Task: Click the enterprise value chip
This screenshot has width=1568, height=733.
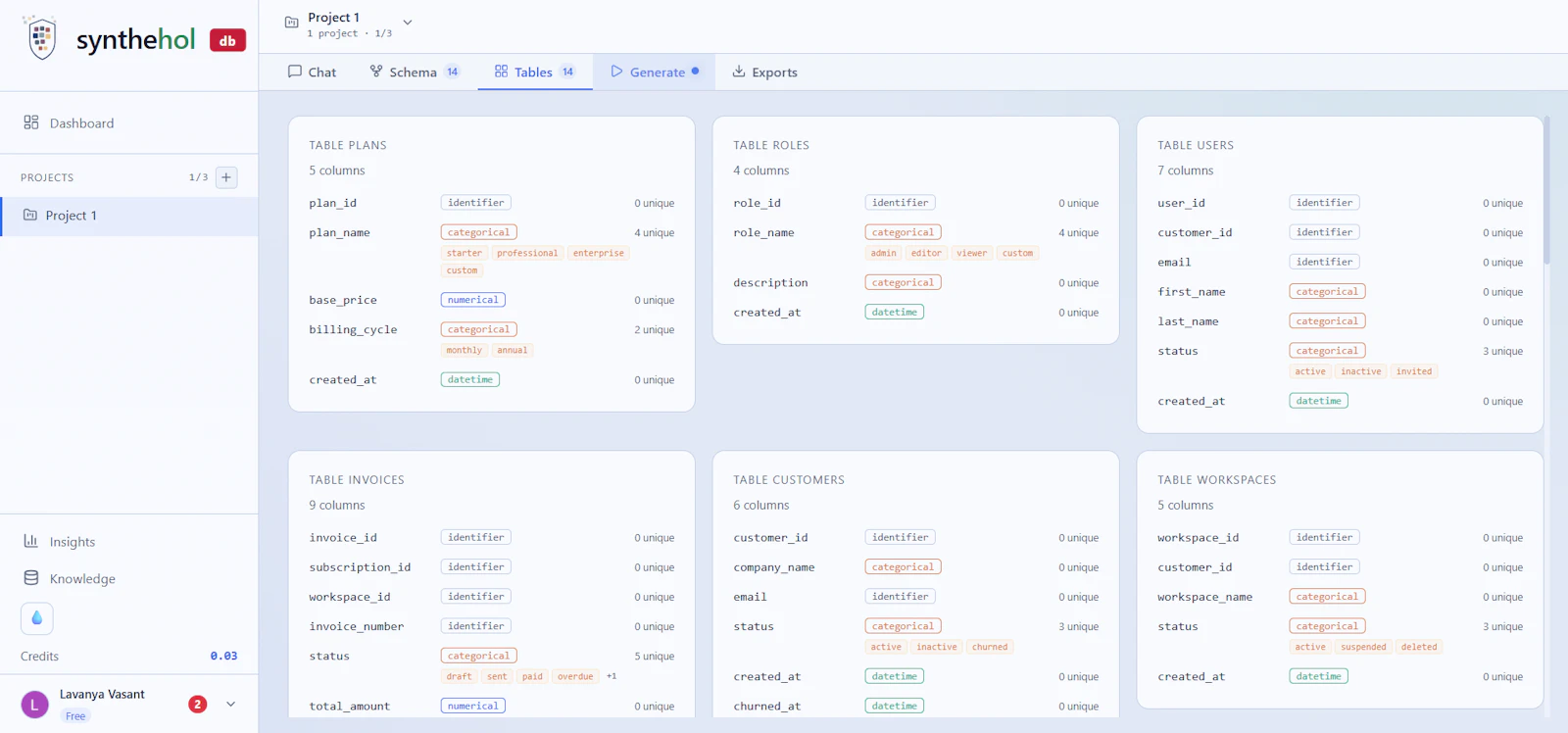Action: [599, 253]
